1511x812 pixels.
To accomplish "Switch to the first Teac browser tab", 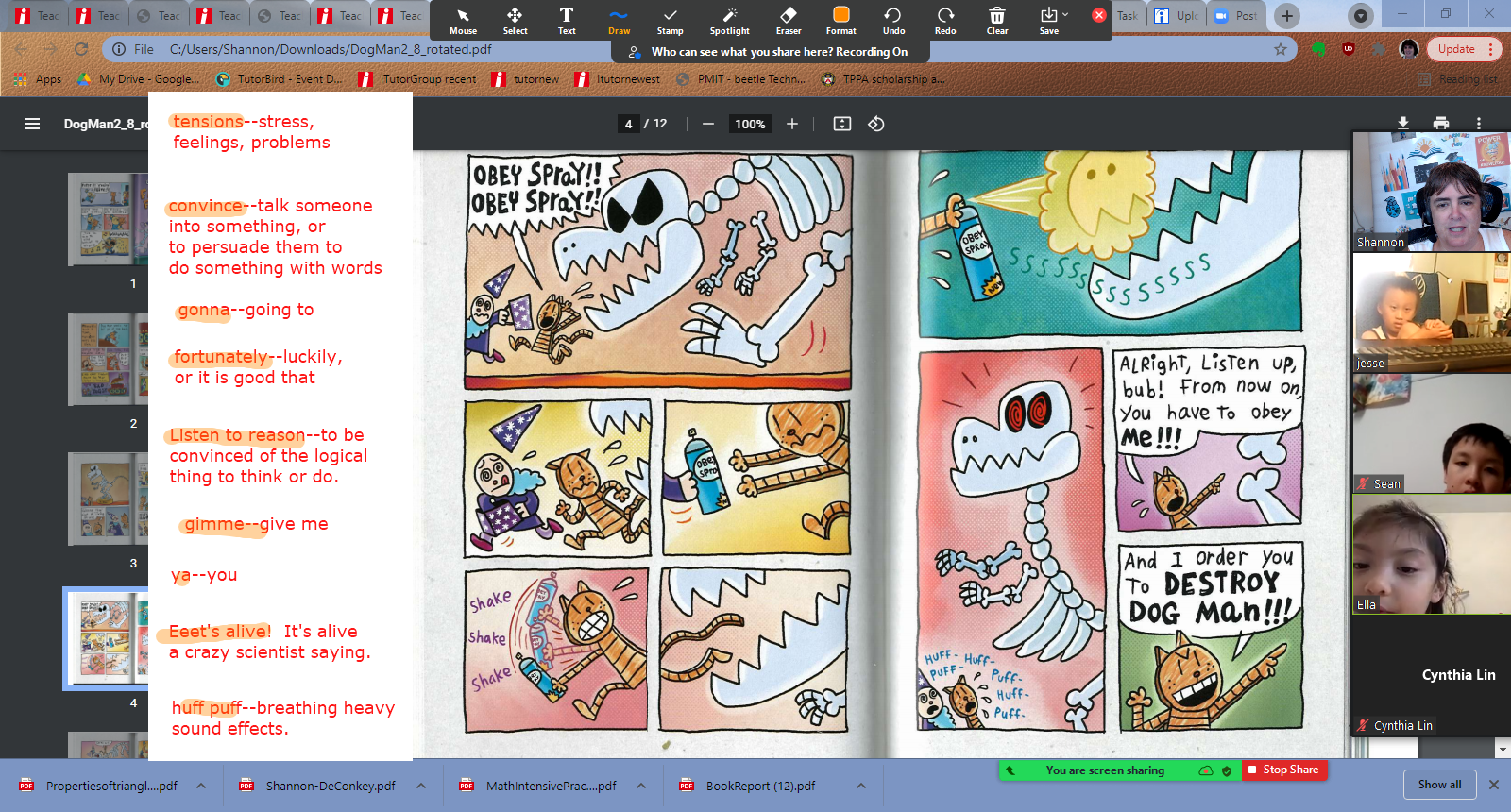I will click(x=38, y=15).
